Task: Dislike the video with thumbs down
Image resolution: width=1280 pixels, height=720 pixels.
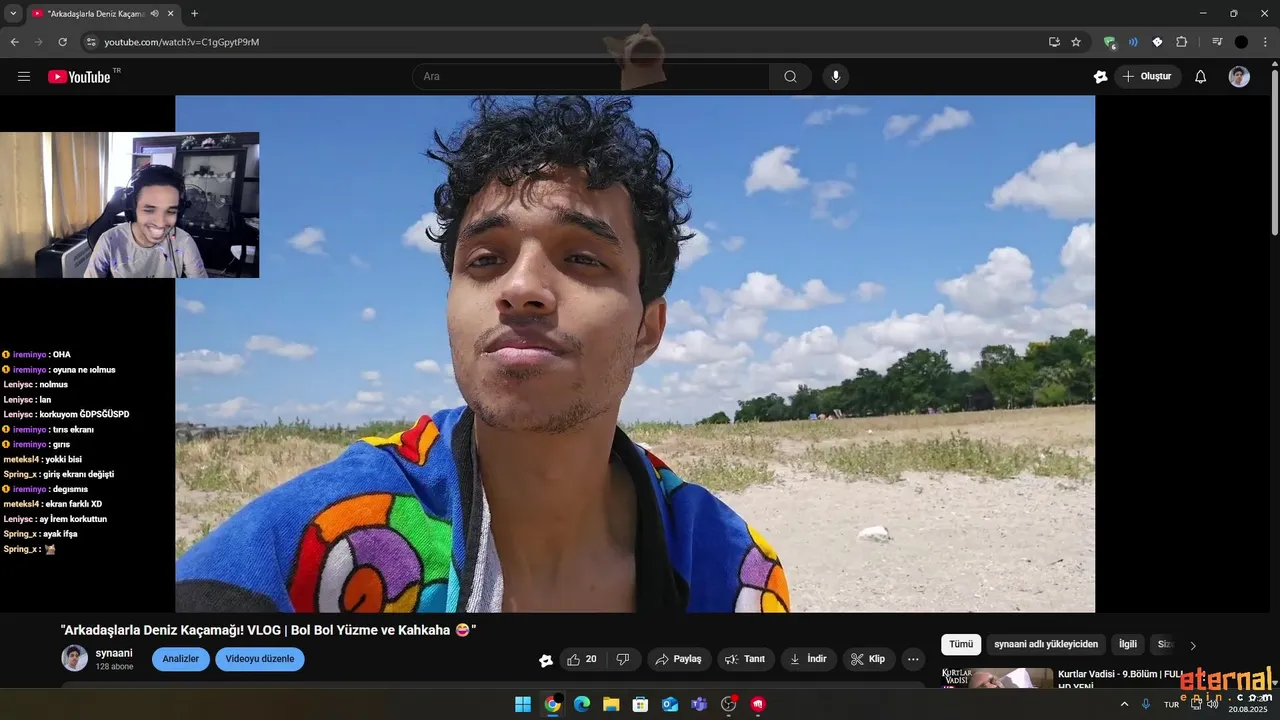Action: click(623, 659)
